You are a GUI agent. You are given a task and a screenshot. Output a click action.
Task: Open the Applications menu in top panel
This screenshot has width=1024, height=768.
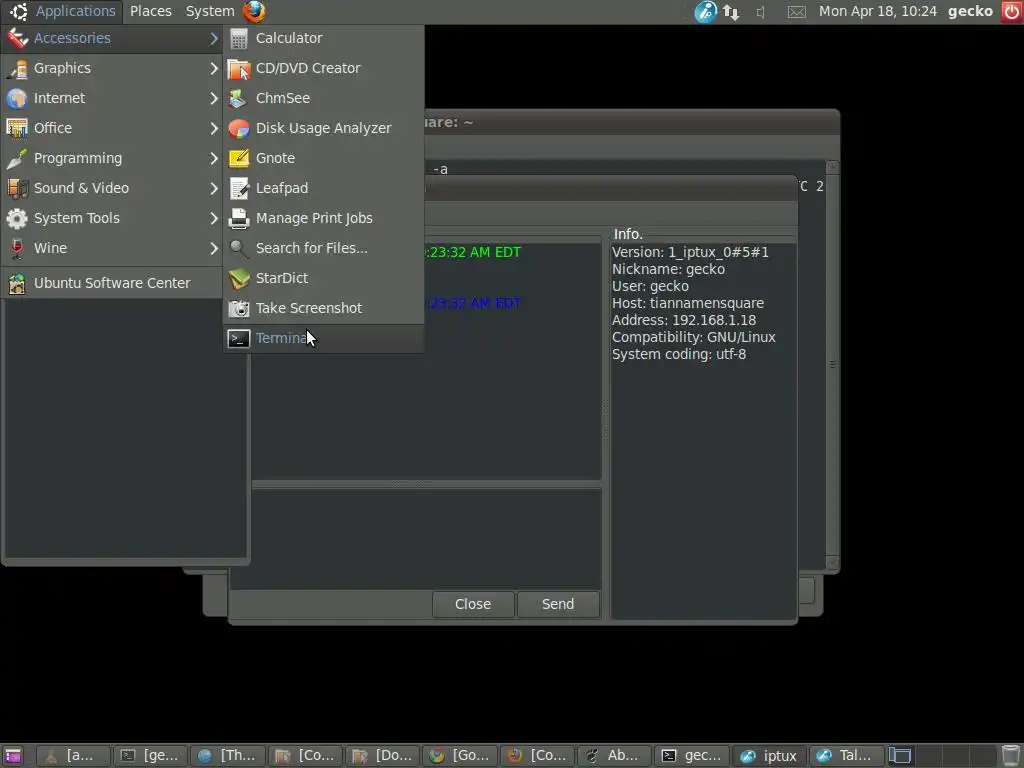pos(64,11)
